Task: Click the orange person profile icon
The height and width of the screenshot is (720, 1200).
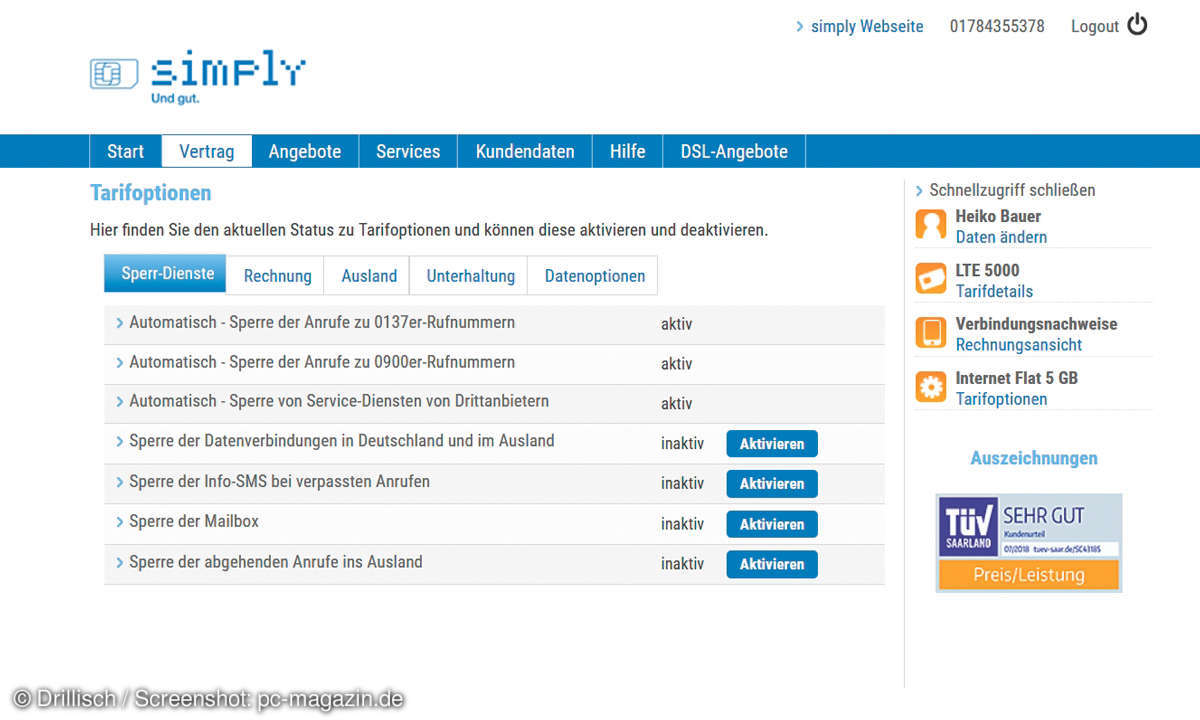Action: click(930, 225)
